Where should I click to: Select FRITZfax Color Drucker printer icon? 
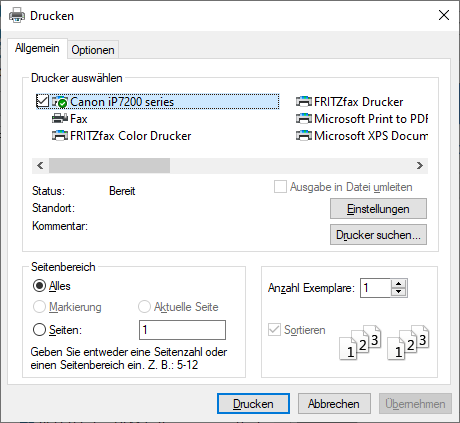pos(60,136)
